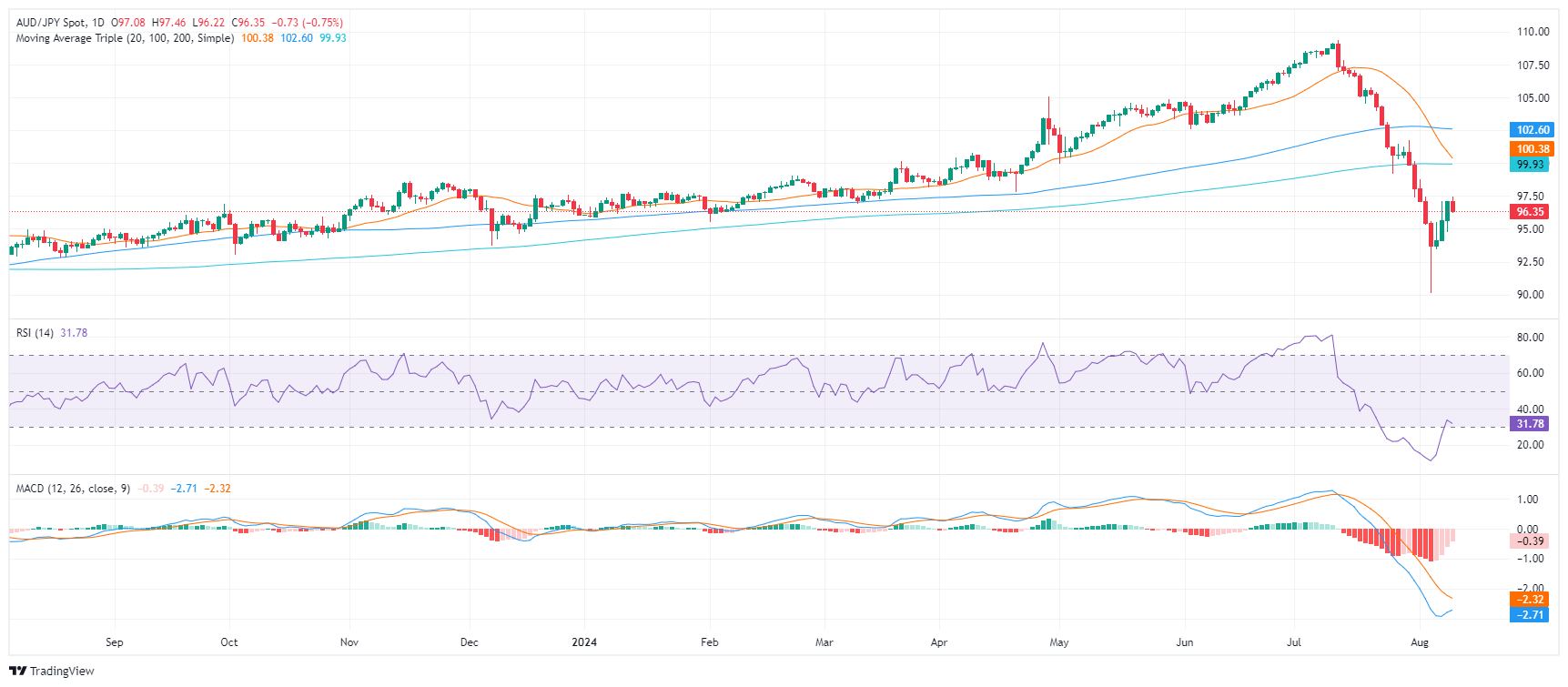Click the Mar label on time axis
The image size is (1568, 687).
tap(824, 642)
